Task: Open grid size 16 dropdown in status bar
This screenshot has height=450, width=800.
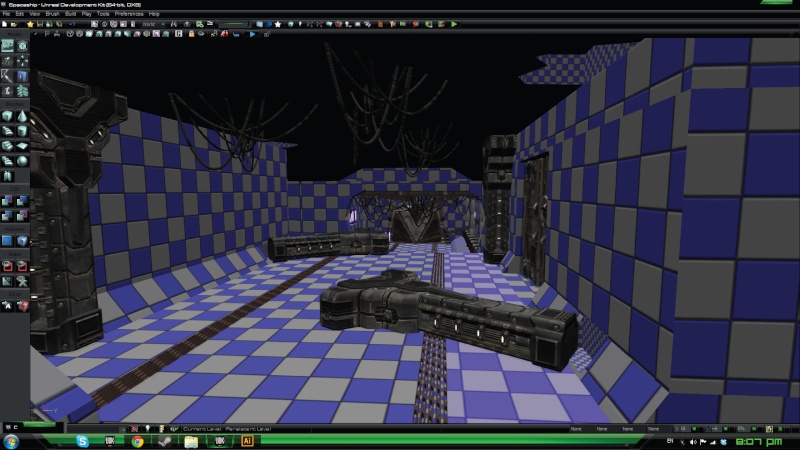Action: tap(682, 429)
